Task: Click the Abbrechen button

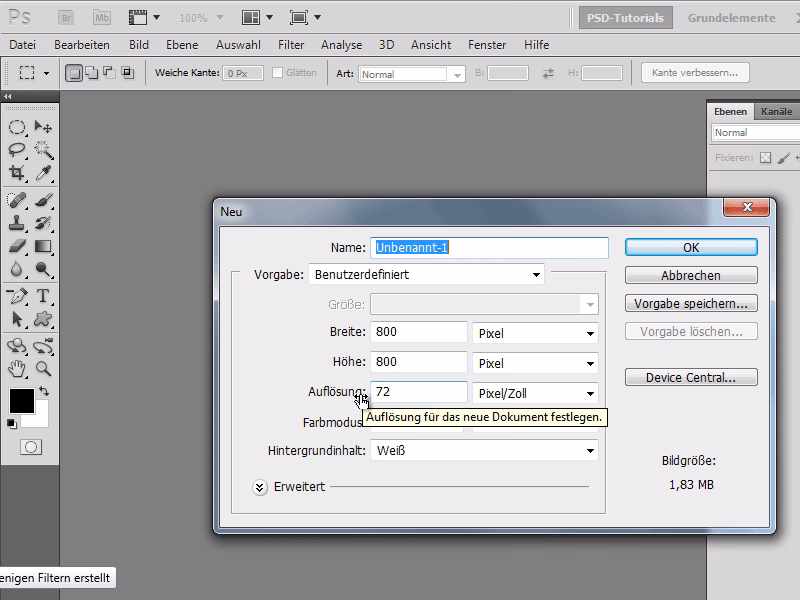Action: click(691, 275)
